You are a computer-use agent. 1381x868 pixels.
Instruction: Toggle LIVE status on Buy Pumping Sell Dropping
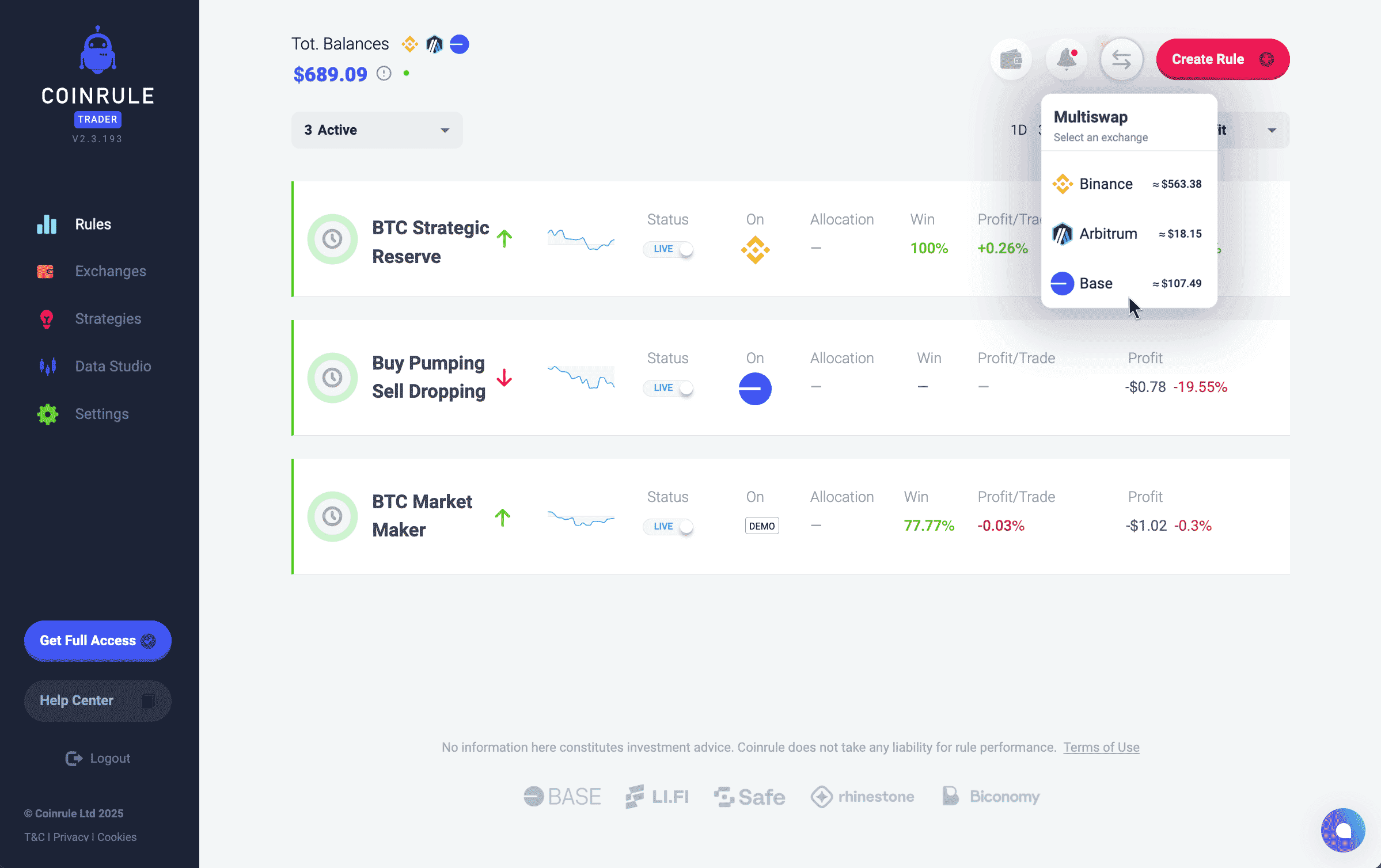coord(668,388)
